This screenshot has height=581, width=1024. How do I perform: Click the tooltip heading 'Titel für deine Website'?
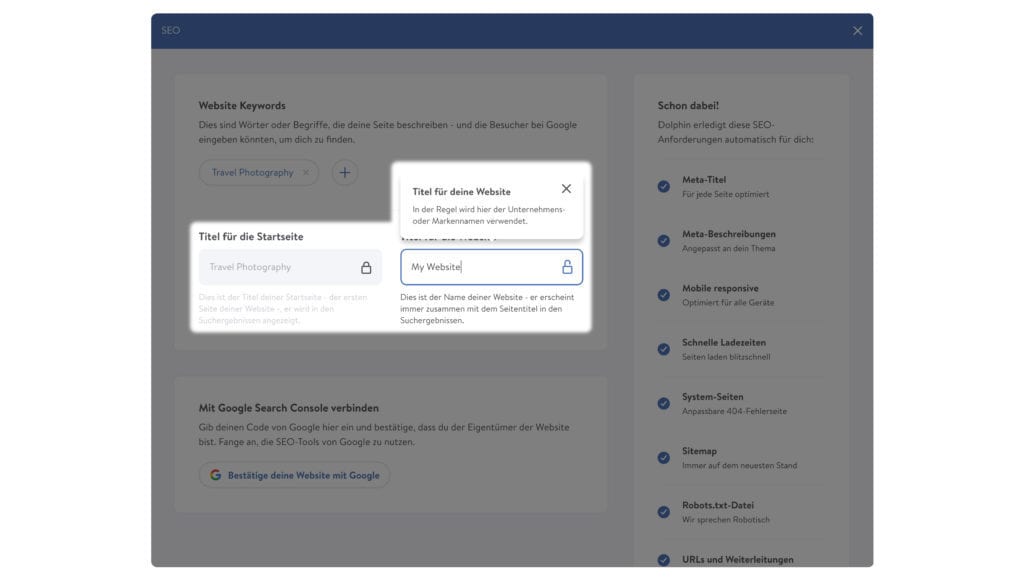[461, 191]
